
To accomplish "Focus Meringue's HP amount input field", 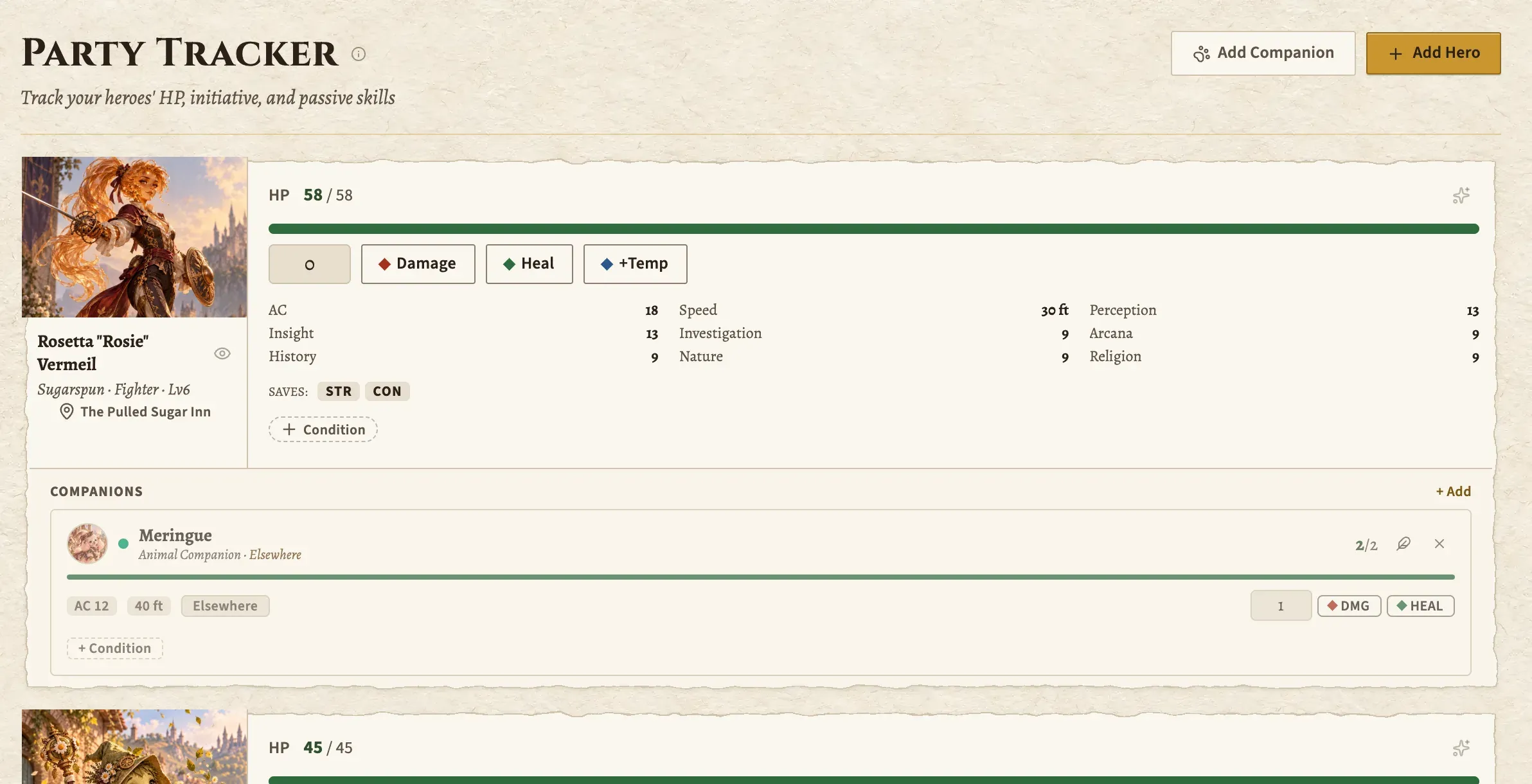I will tap(1281, 606).
